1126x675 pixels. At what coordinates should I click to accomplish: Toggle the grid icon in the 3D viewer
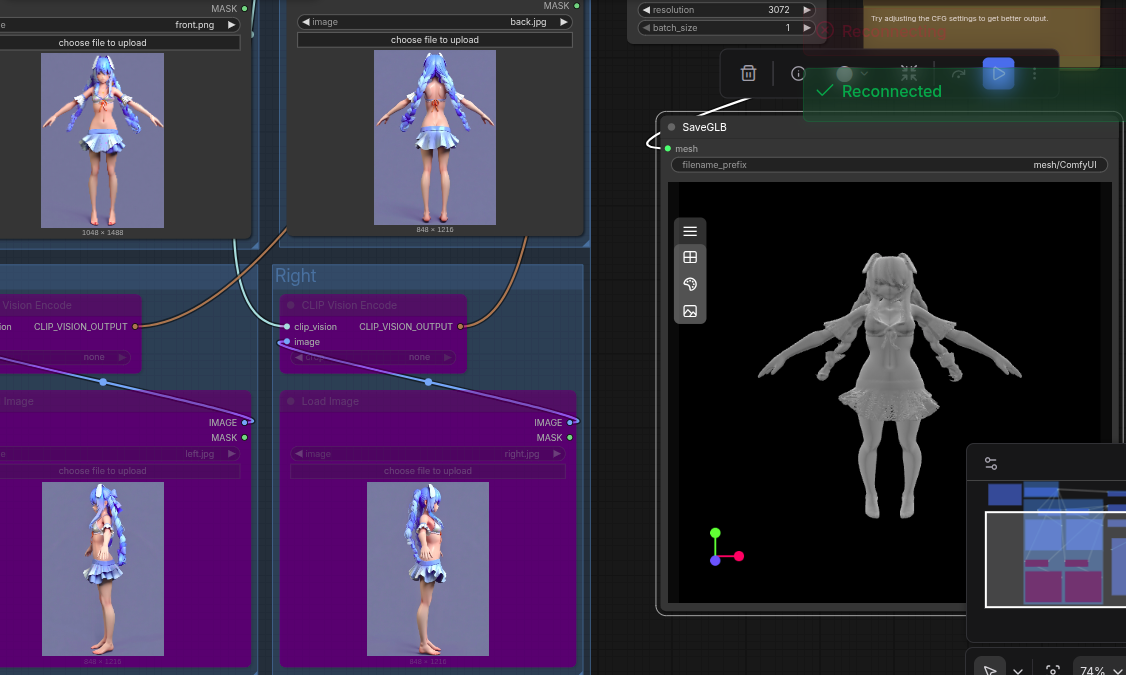pyautogui.click(x=690, y=258)
